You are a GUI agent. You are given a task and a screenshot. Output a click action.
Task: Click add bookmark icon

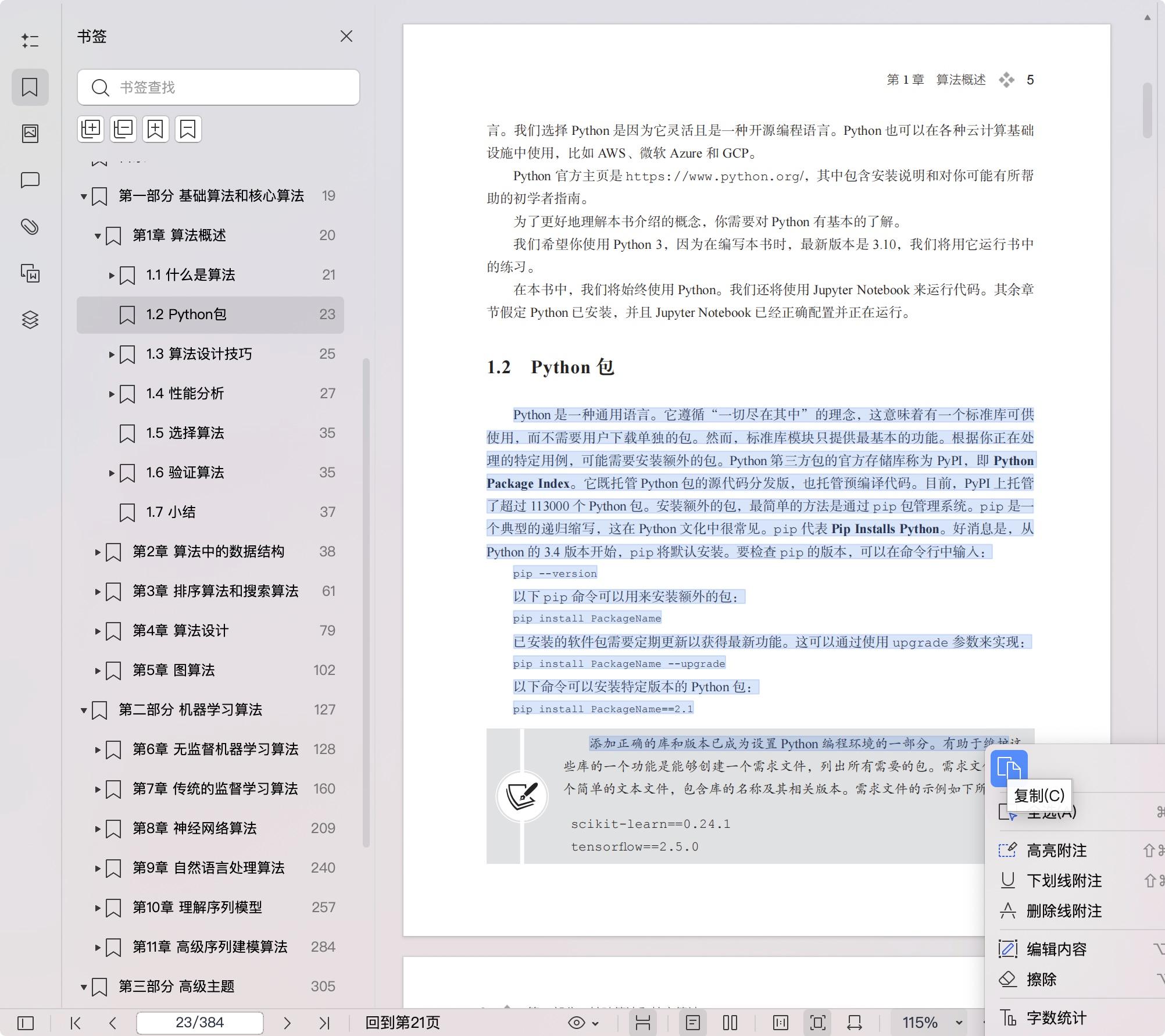[155, 128]
